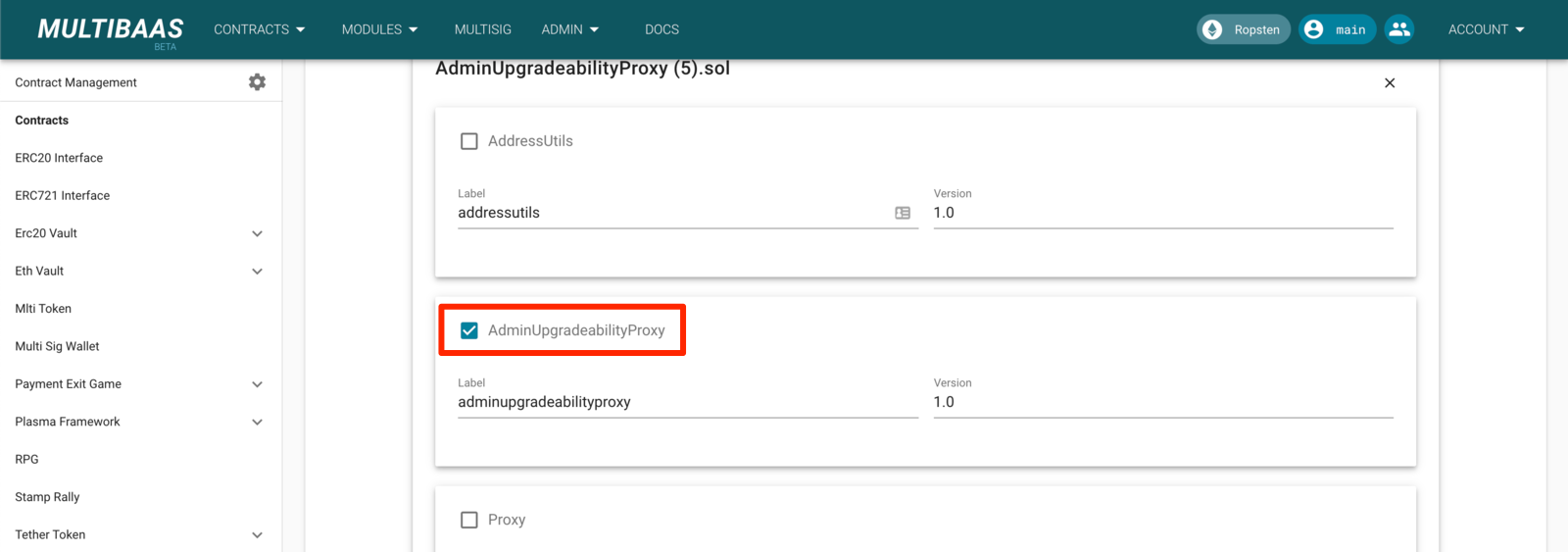Edit the AddressUtils version field

[x=1163, y=213]
